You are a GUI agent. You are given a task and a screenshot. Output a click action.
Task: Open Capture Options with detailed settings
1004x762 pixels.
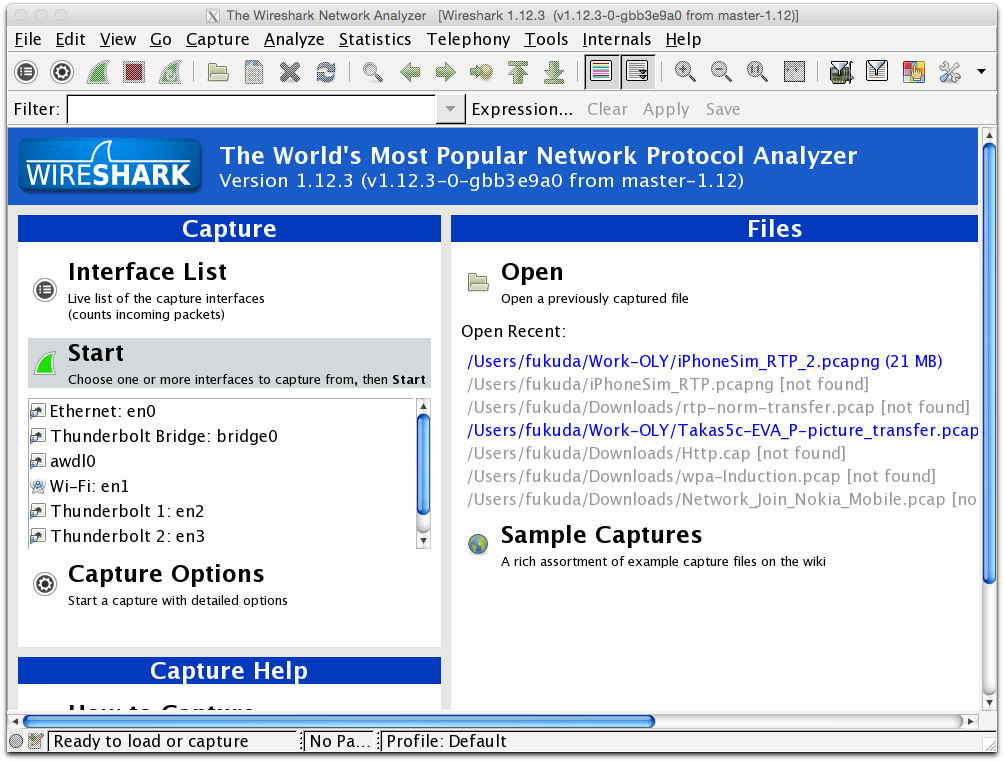[166, 574]
